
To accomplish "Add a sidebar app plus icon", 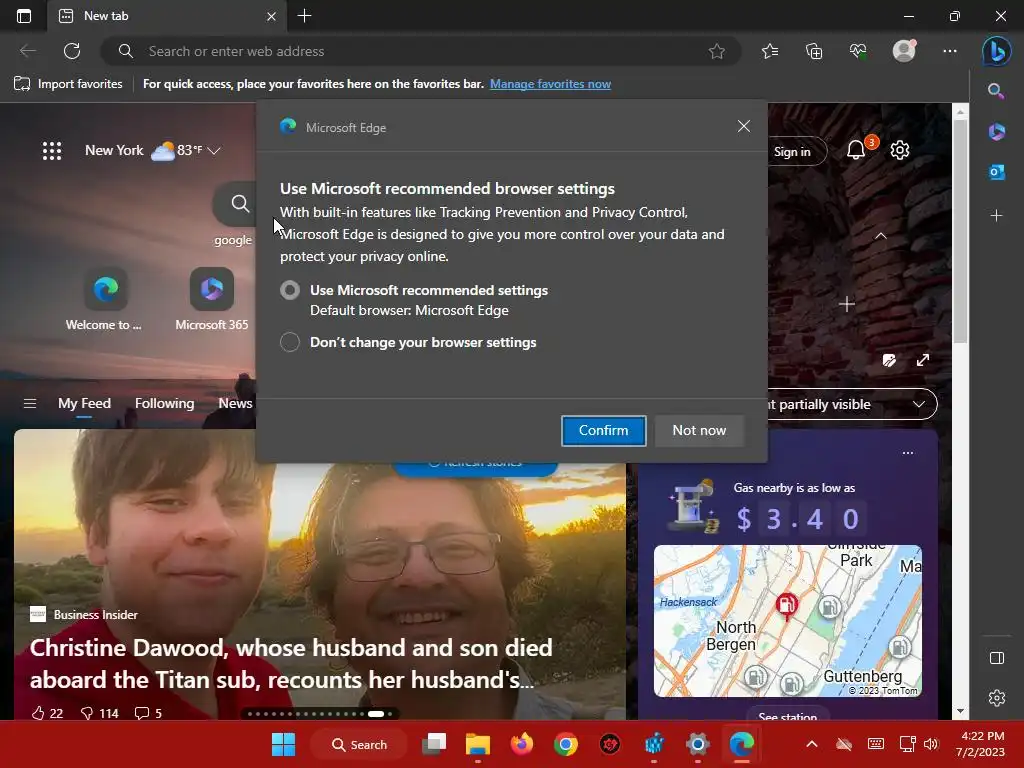I will point(996,215).
